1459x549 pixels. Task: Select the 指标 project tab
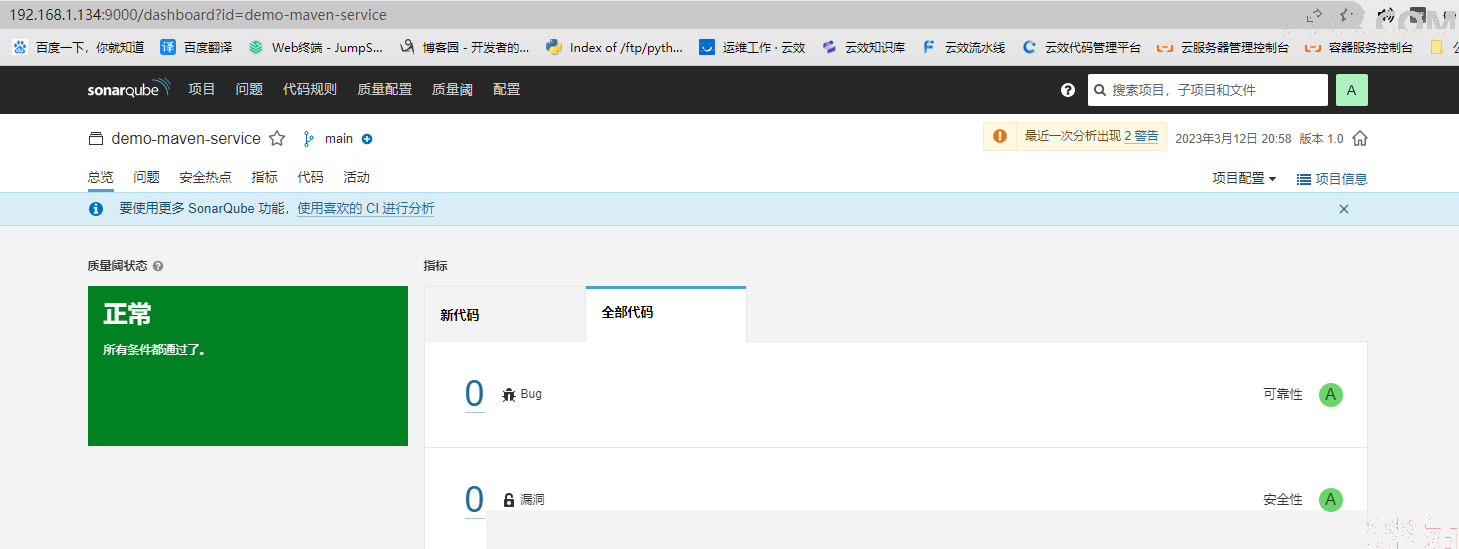click(265, 177)
